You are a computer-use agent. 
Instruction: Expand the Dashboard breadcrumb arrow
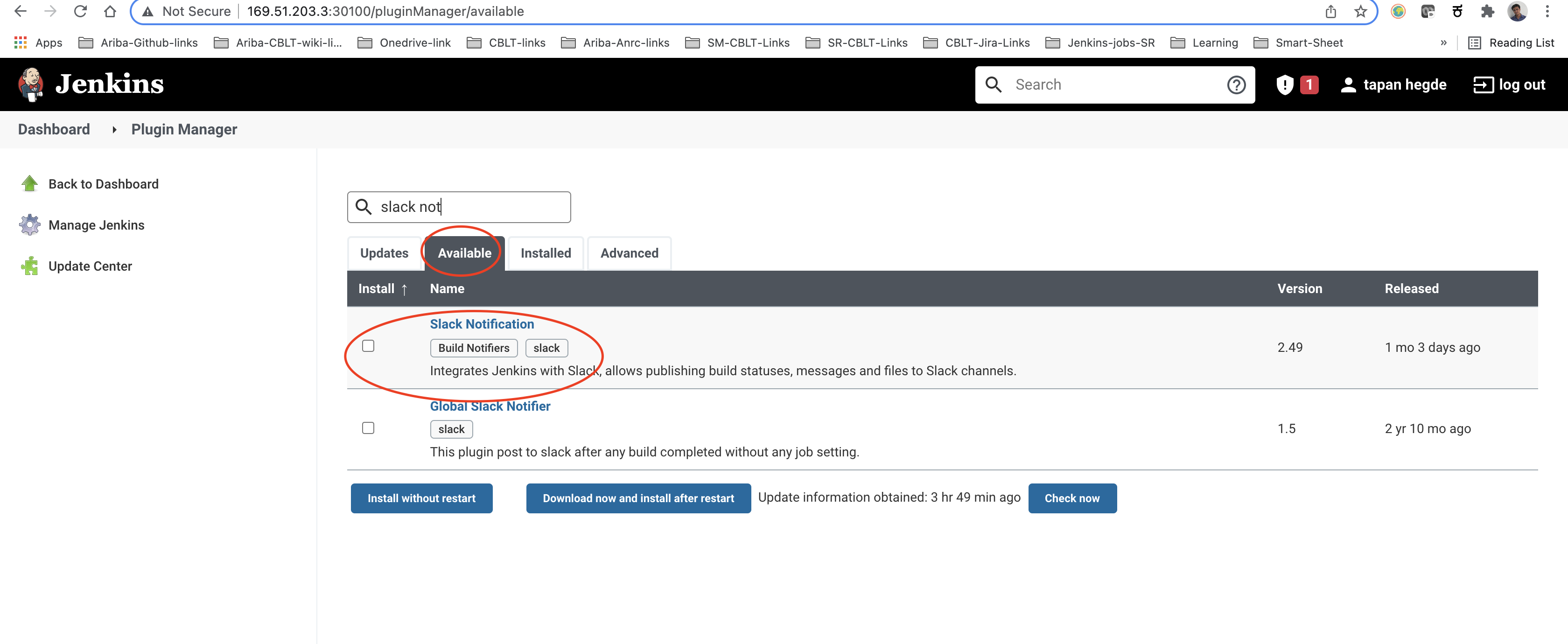pyautogui.click(x=114, y=130)
